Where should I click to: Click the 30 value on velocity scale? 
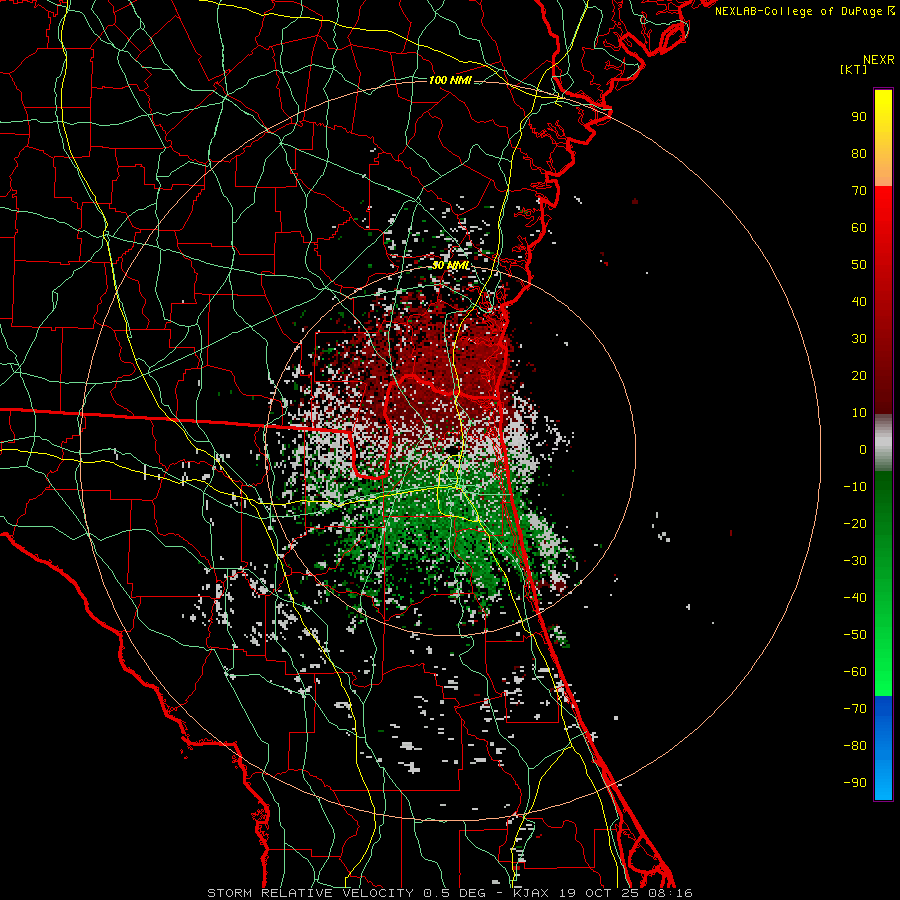click(x=859, y=339)
